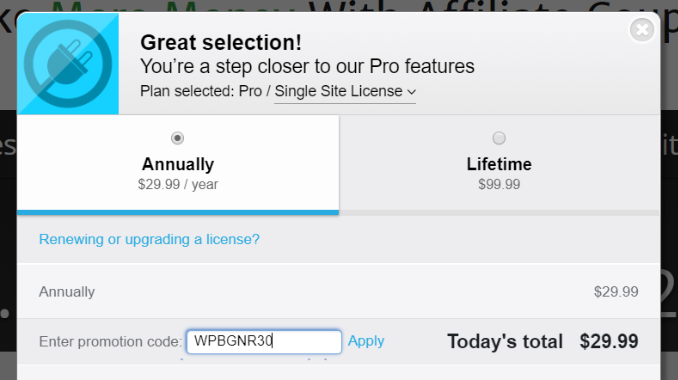This screenshot has height=380, width=678.
Task: Click the blue underline below Annually tab
Action: tap(178, 212)
